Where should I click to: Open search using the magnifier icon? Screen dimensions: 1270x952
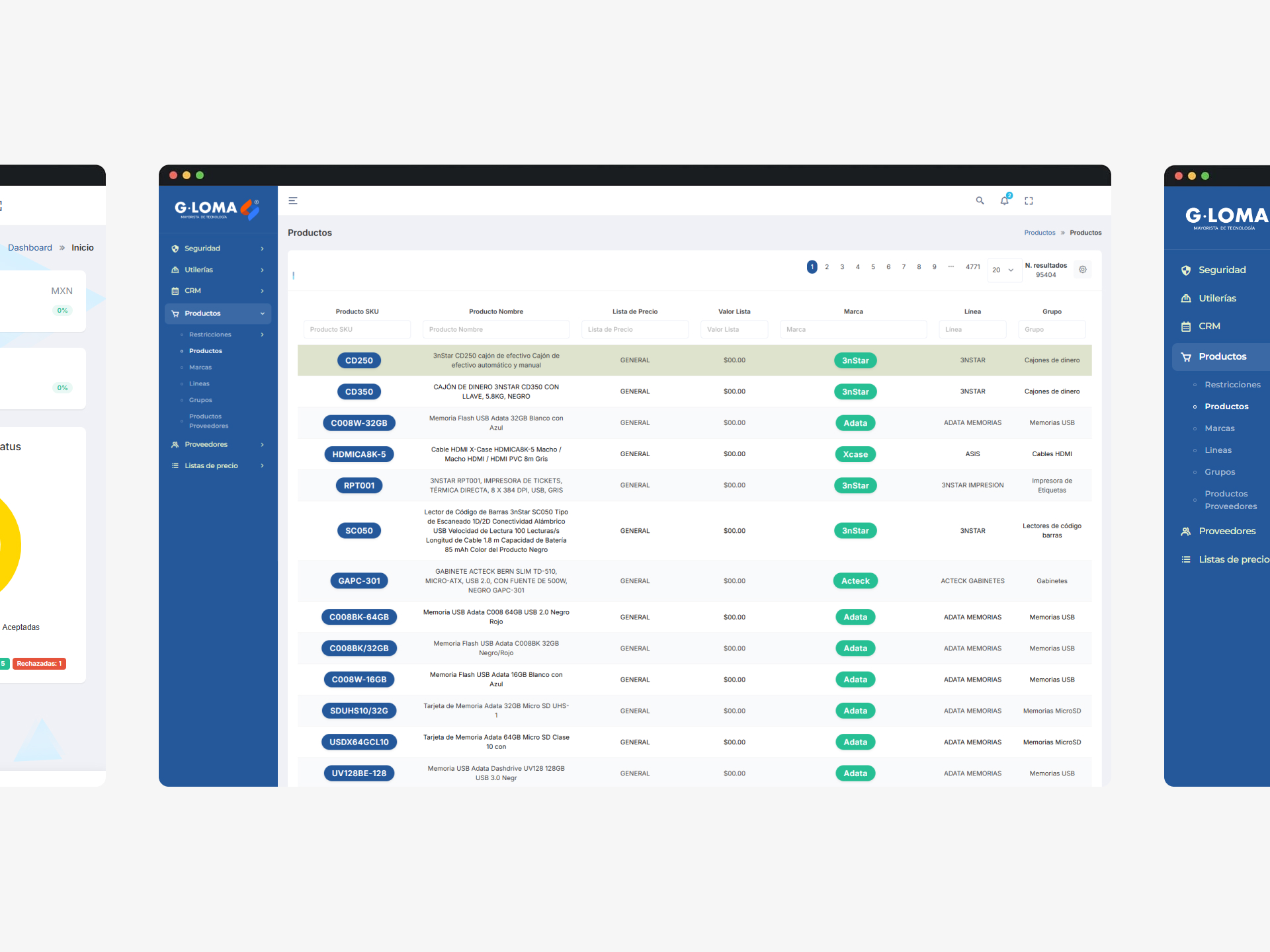pos(980,201)
